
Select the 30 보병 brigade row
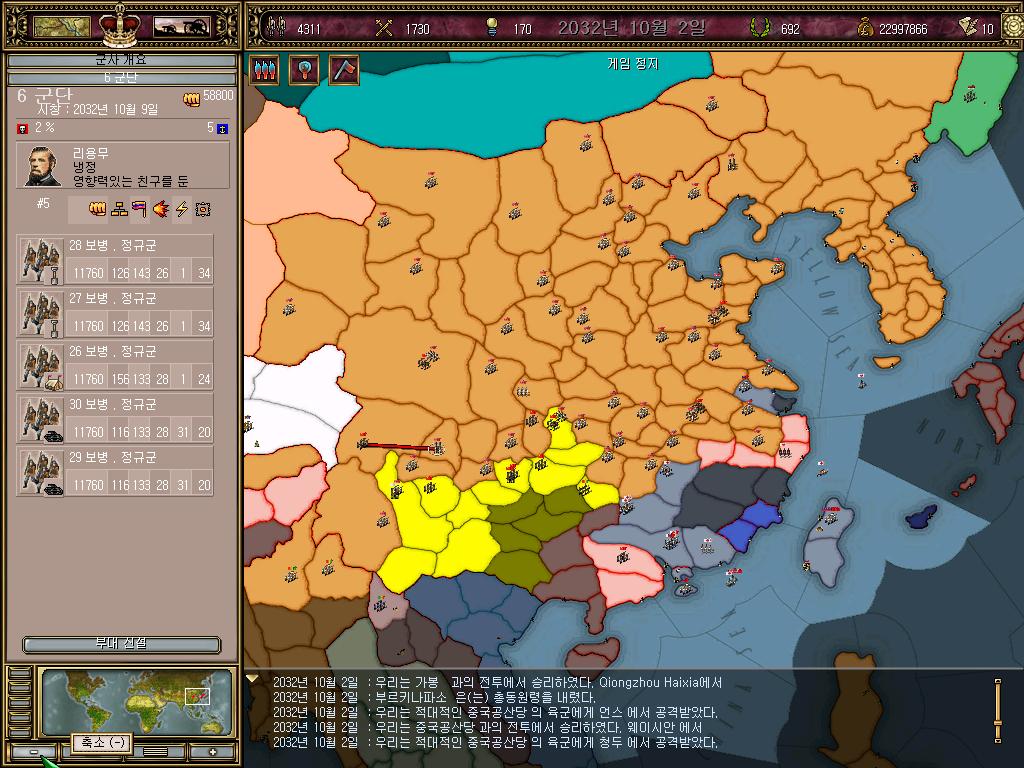tap(115, 419)
